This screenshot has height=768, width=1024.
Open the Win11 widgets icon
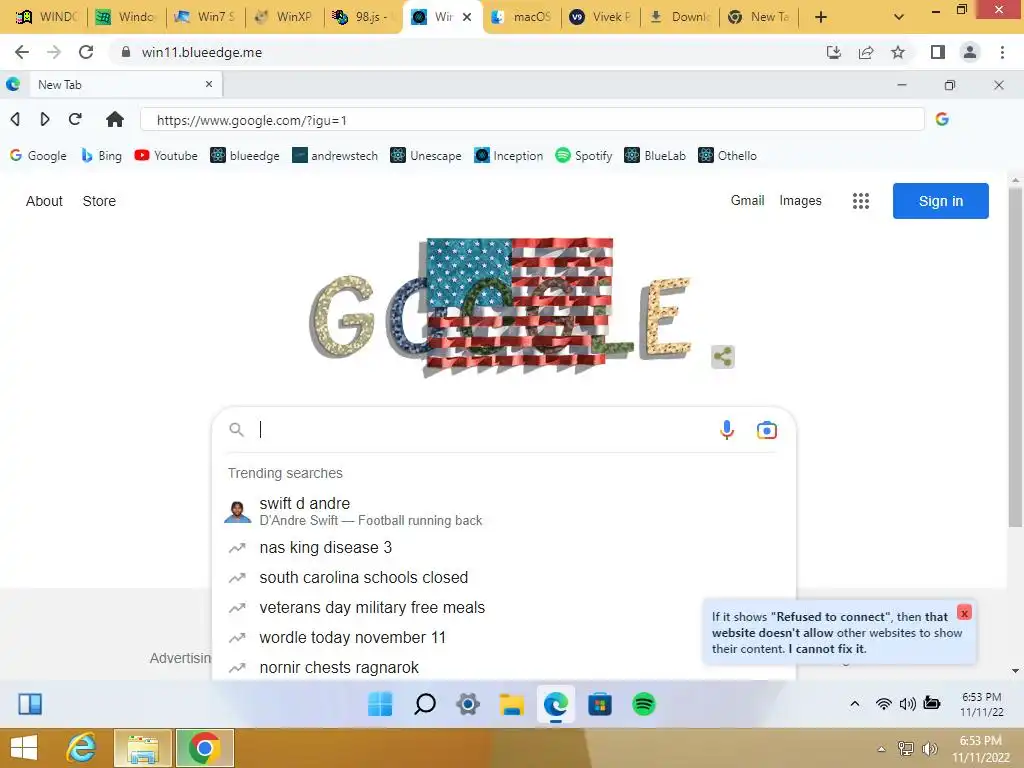[30, 704]
